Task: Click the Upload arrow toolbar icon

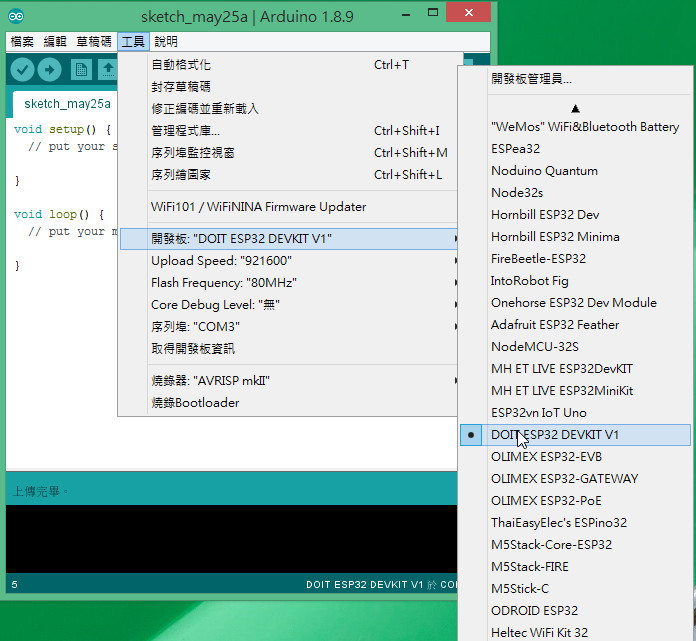Action: tap(49, 70)
